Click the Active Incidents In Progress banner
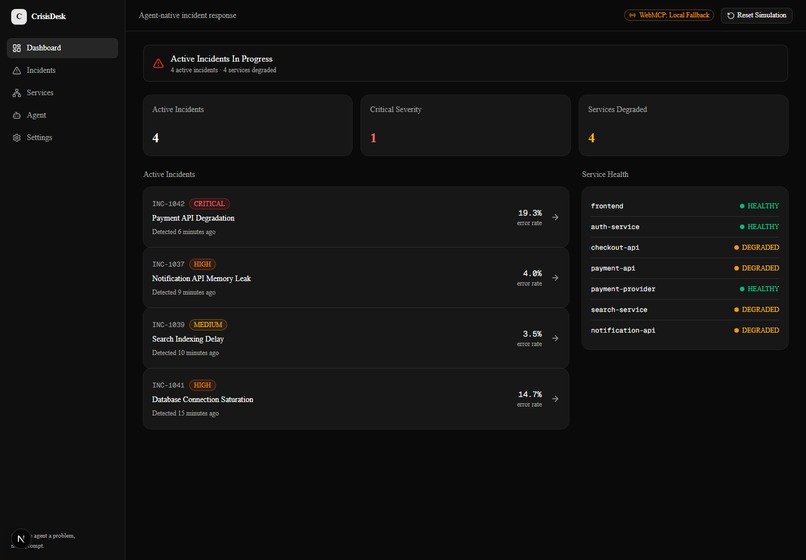This screenshot has width=806, height=560. pyautogui.click(x=465, y=63)
